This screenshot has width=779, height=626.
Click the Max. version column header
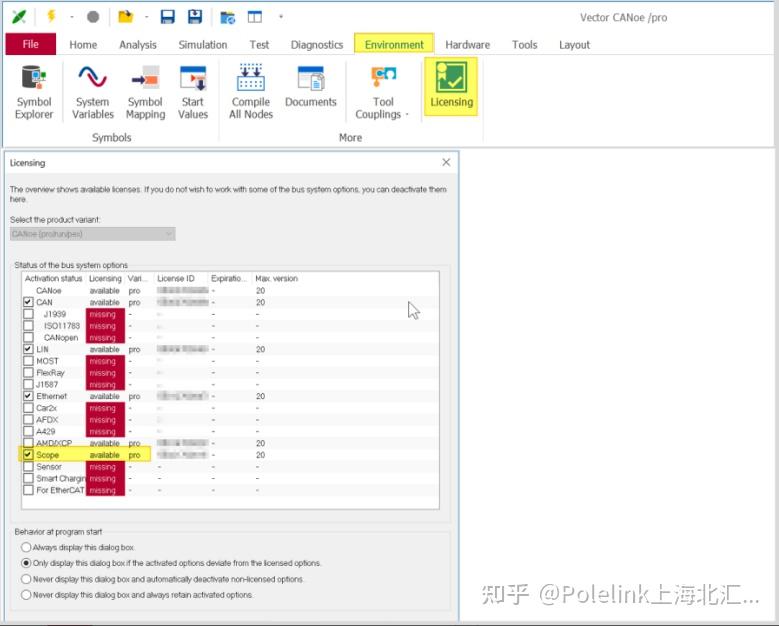tap(276, 278)
